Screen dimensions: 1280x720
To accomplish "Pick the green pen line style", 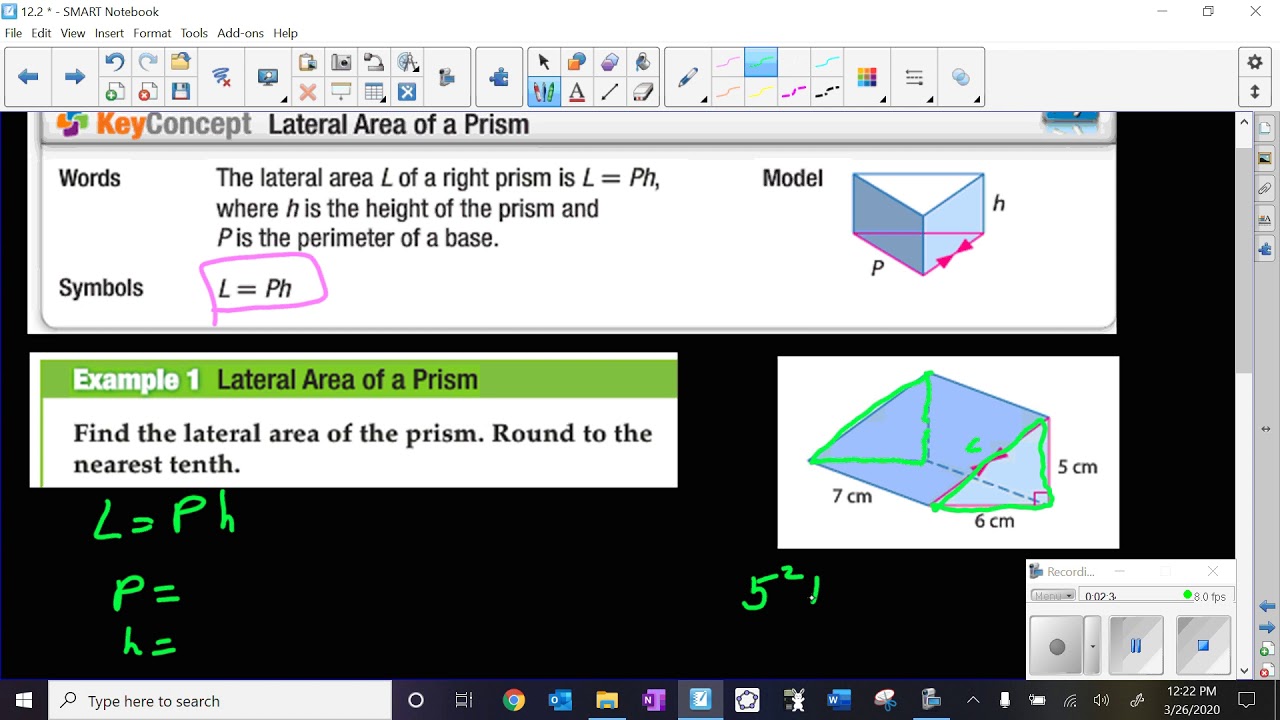I will 761,63.
